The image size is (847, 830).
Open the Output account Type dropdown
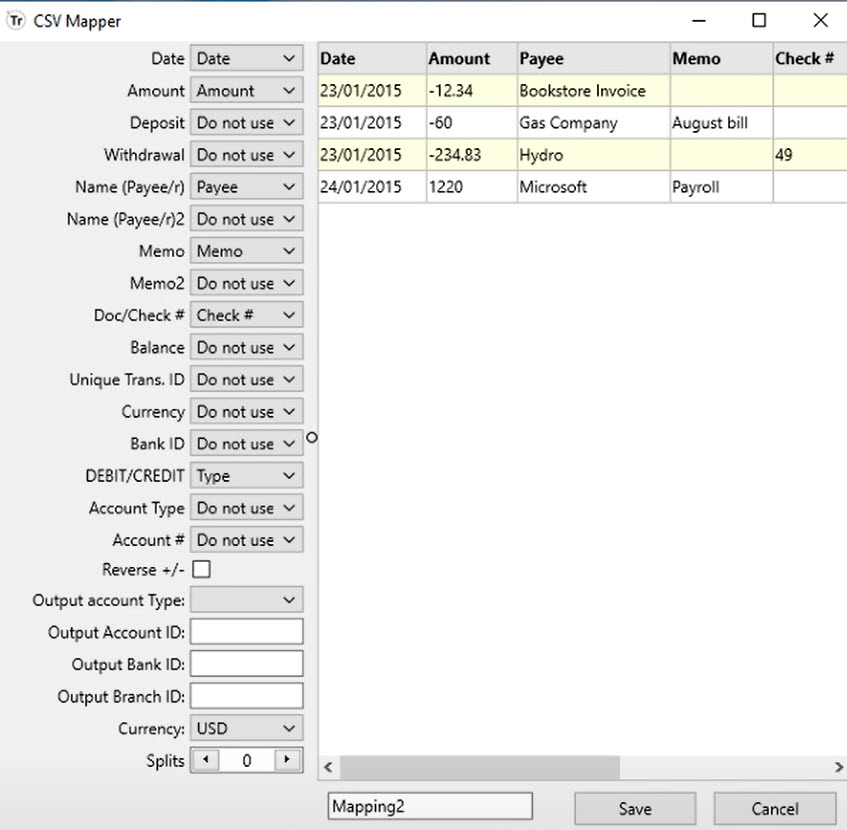point(246,600)
